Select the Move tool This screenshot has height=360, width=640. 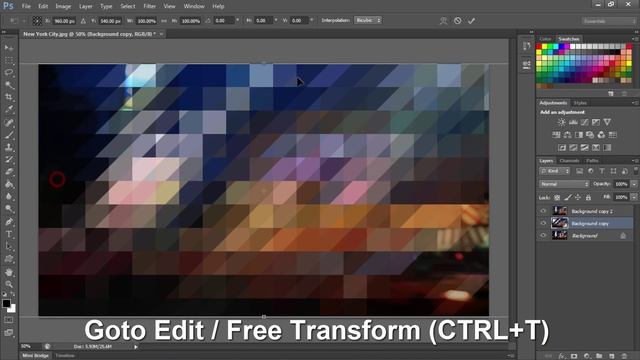tap(9, 48)
